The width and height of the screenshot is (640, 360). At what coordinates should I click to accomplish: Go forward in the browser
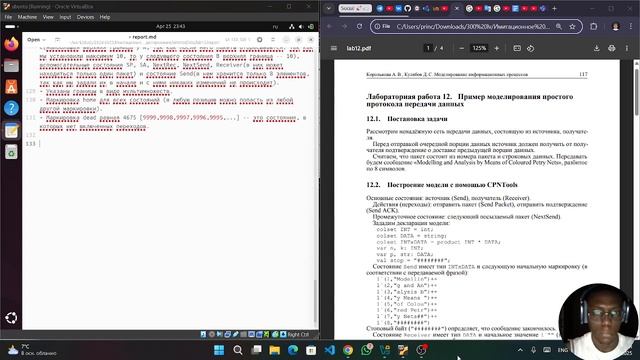pyautogui.click(x=344, y=27)
